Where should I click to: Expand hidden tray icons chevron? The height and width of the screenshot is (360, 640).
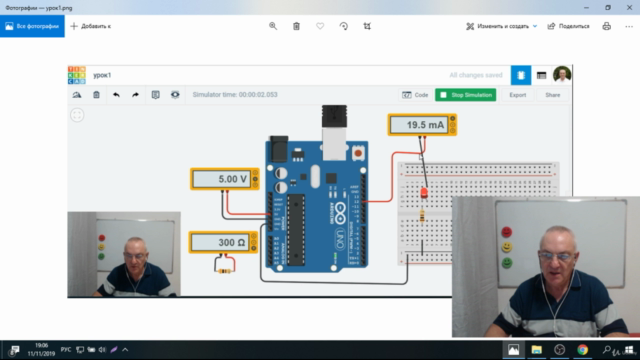(125, 350)
